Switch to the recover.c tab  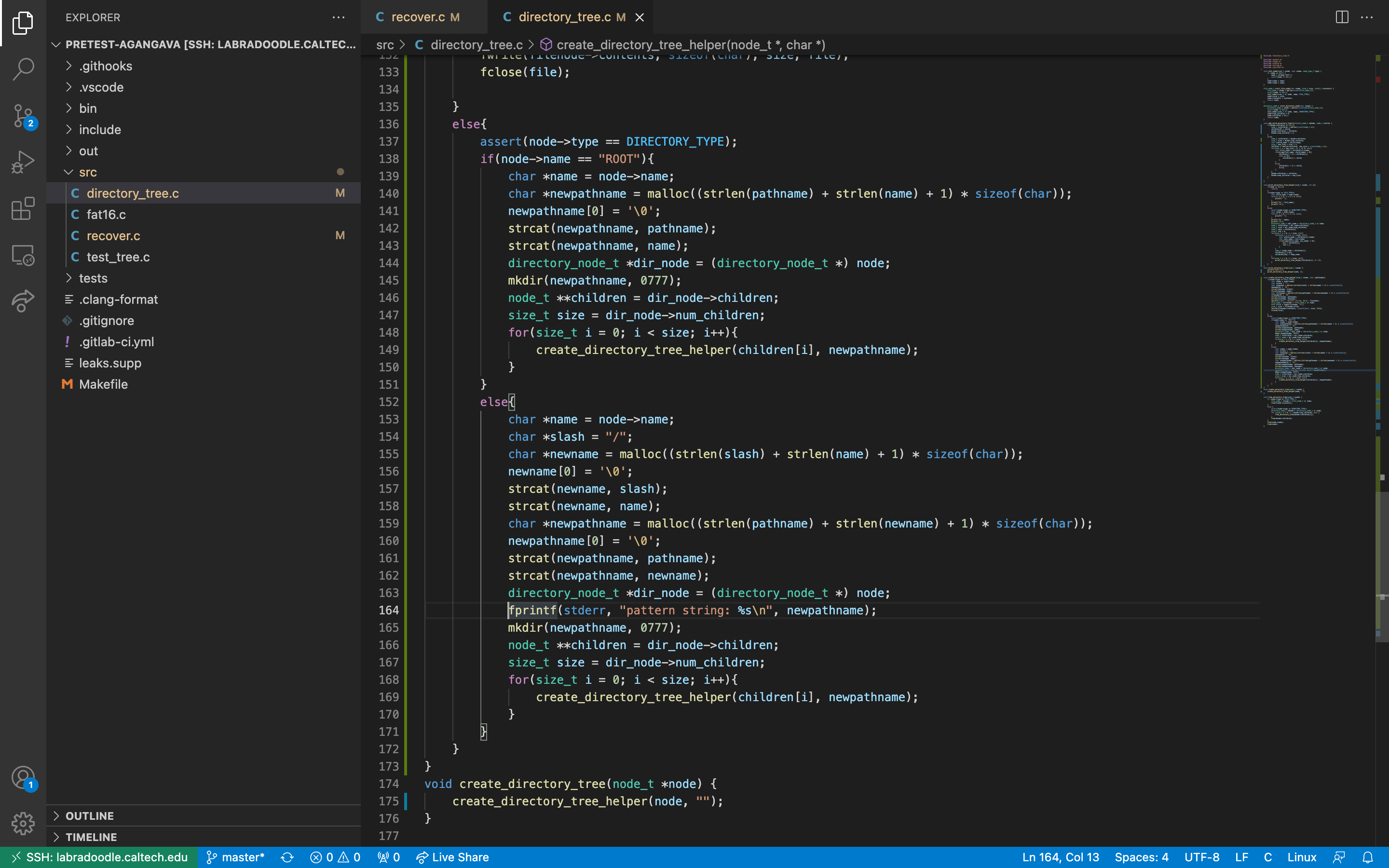418,17
